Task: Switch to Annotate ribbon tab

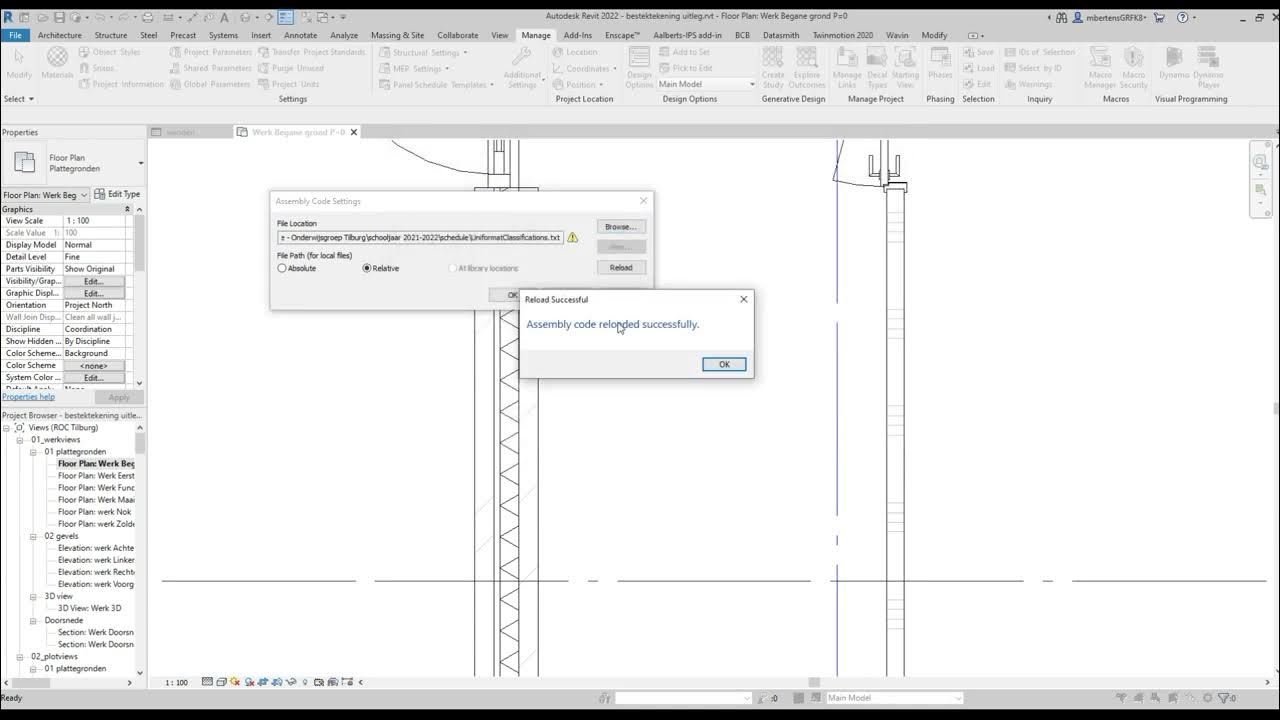Action: coord(300,35)
